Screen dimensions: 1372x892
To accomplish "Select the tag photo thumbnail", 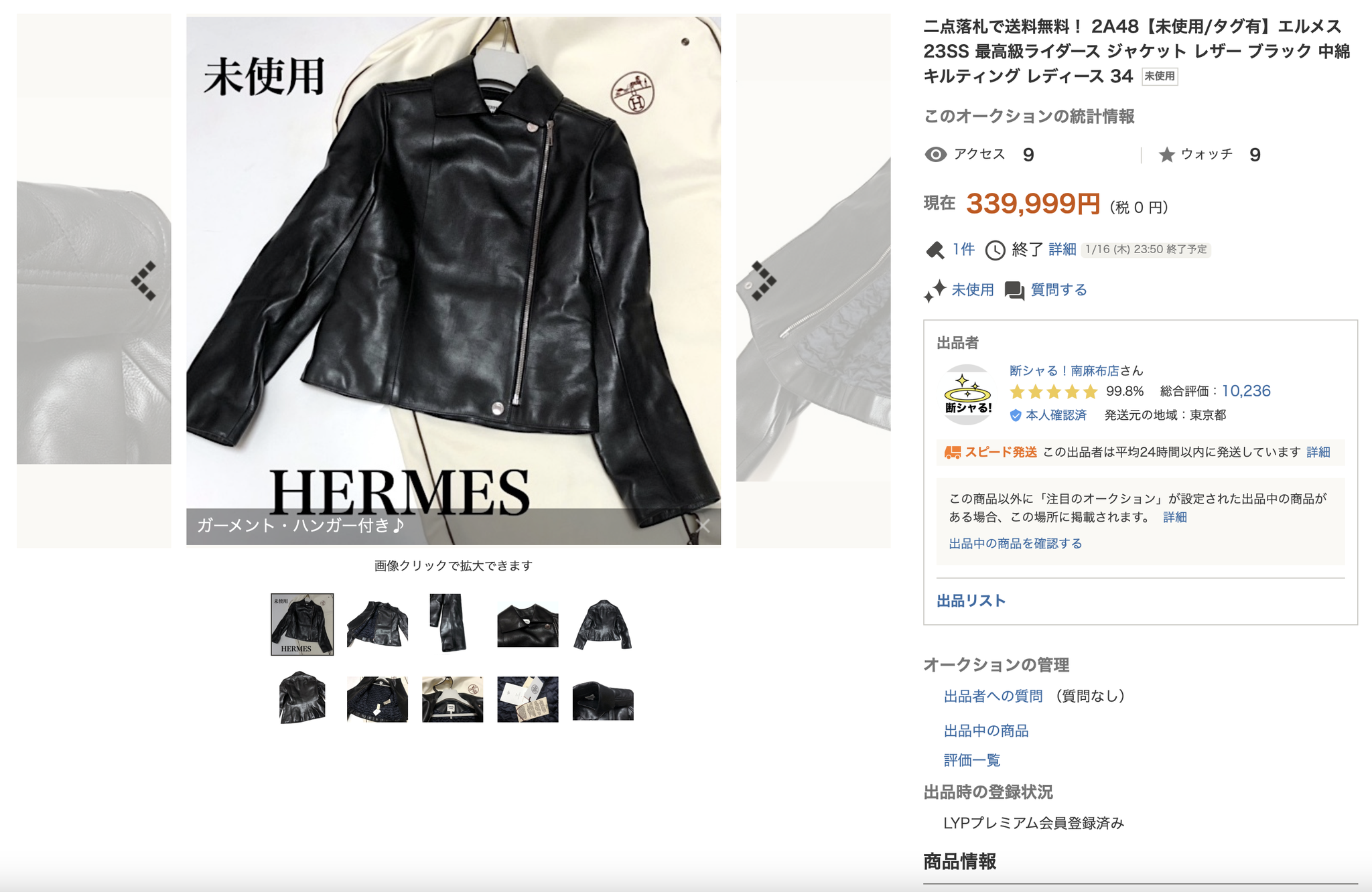I will 528,699.
